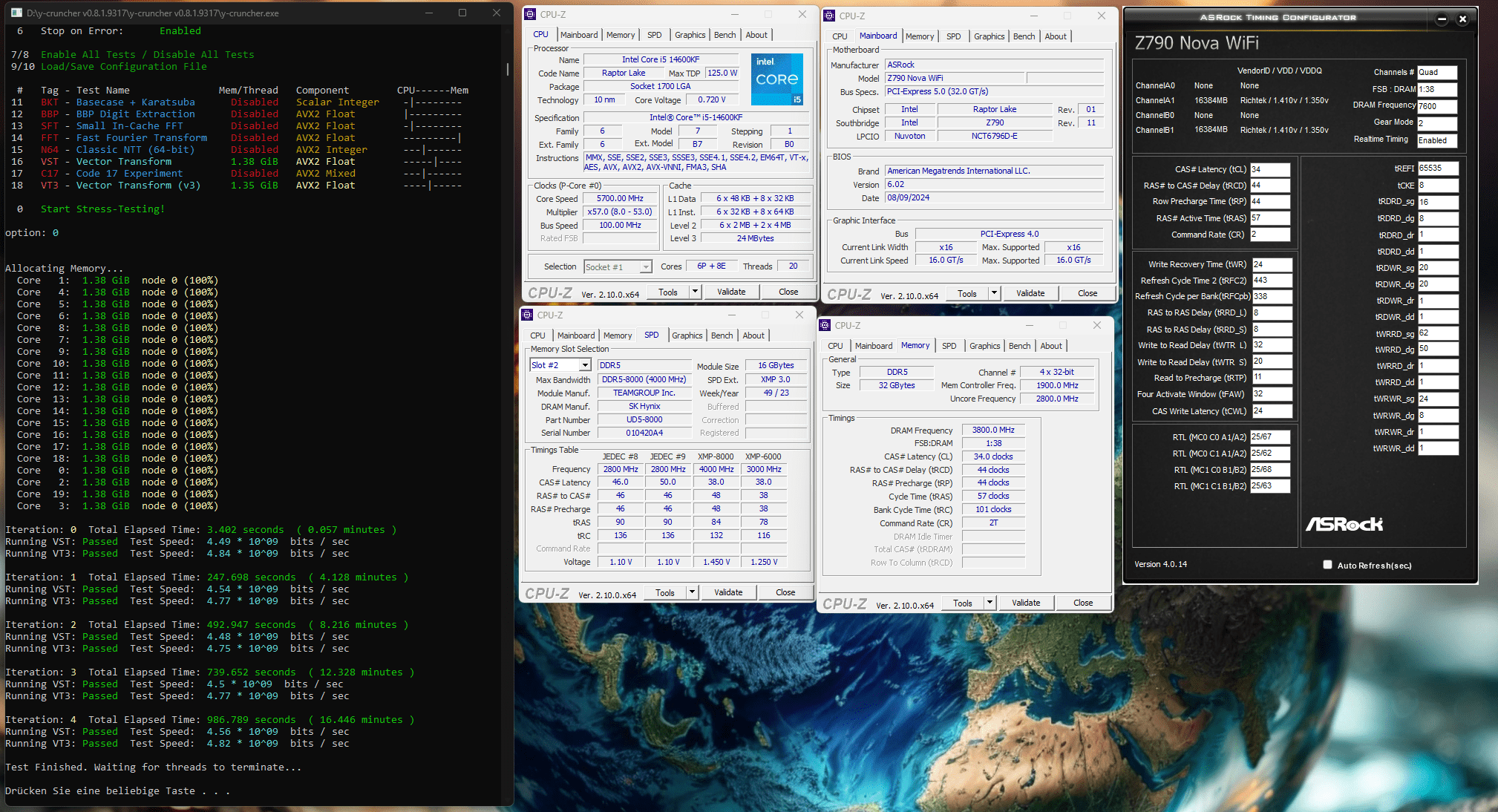1498x812 pixels.
Task: Click the Uncore Frequency 2800.0 MHz value
Action: pyautogui.click(x=1057, y=399)
